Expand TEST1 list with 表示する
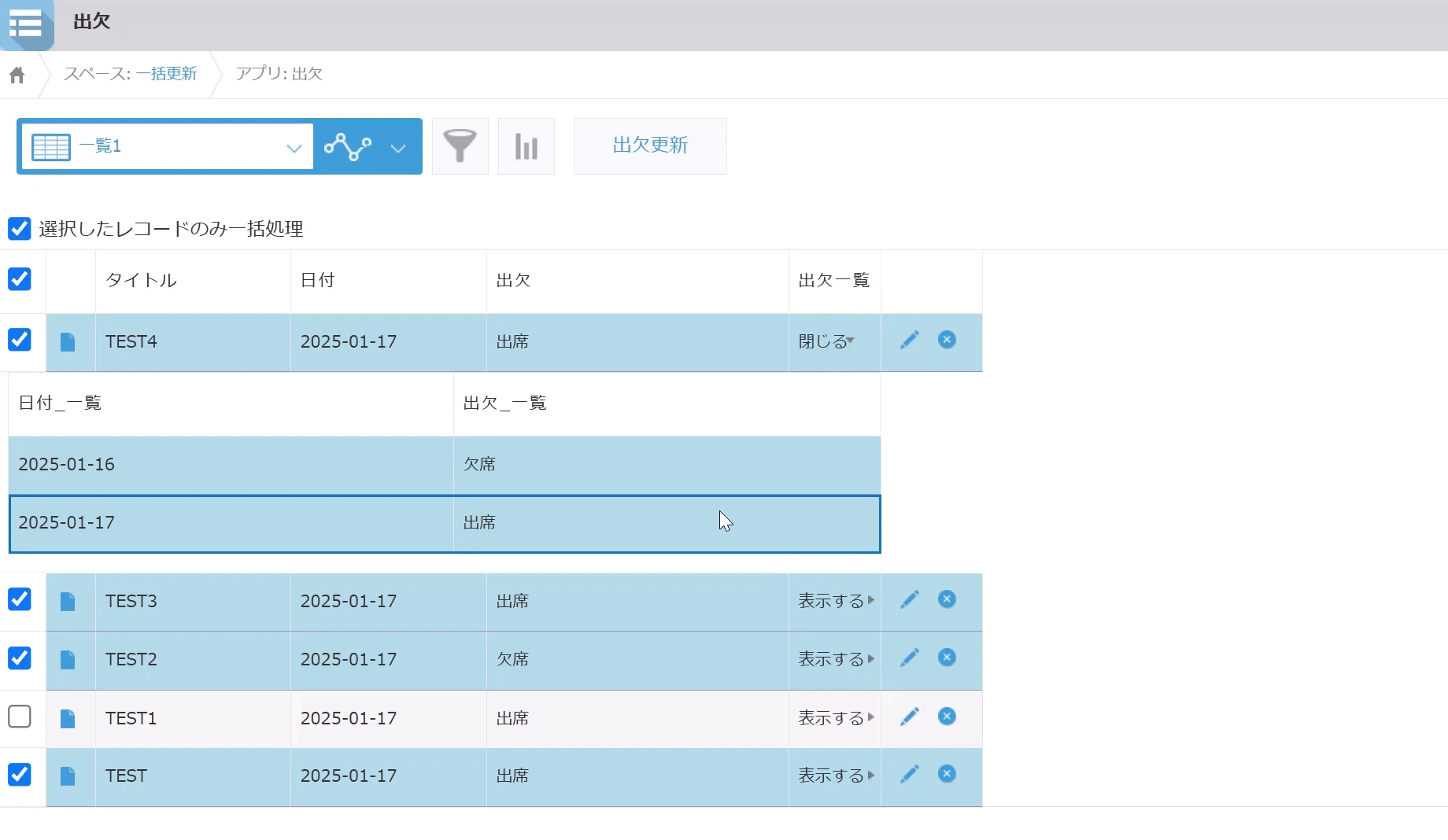The height and width of the screenshot is (840, 1448). 837,718
